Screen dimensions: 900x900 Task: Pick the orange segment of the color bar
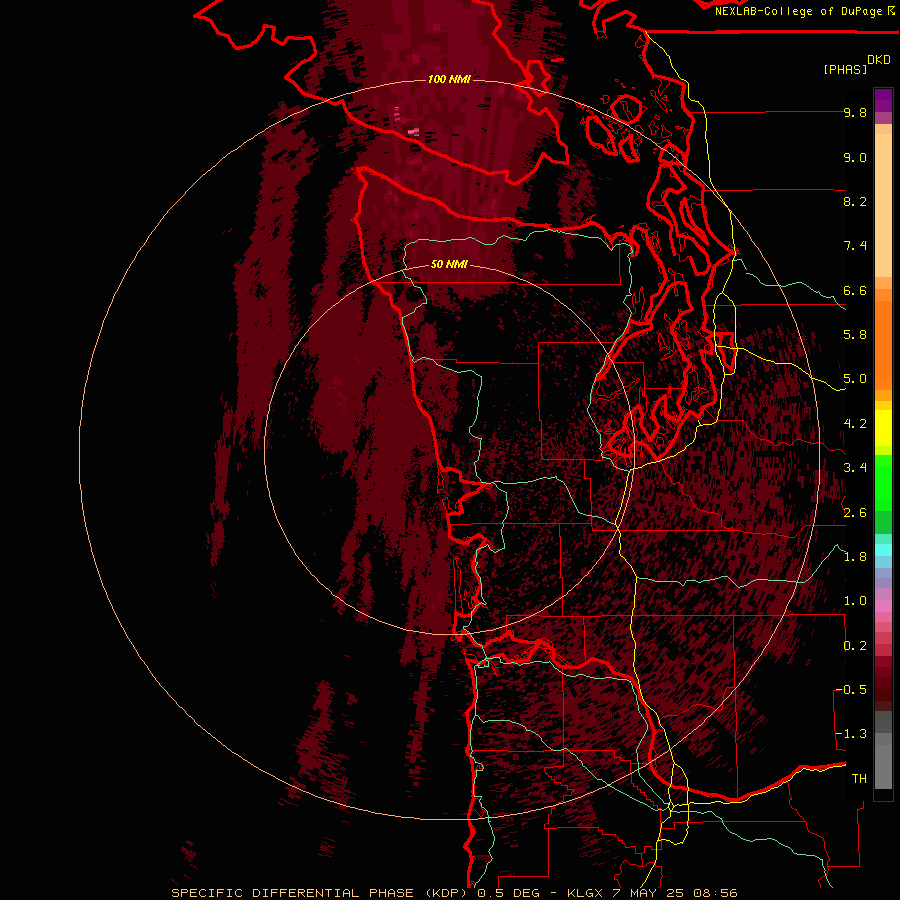[883, 344]
